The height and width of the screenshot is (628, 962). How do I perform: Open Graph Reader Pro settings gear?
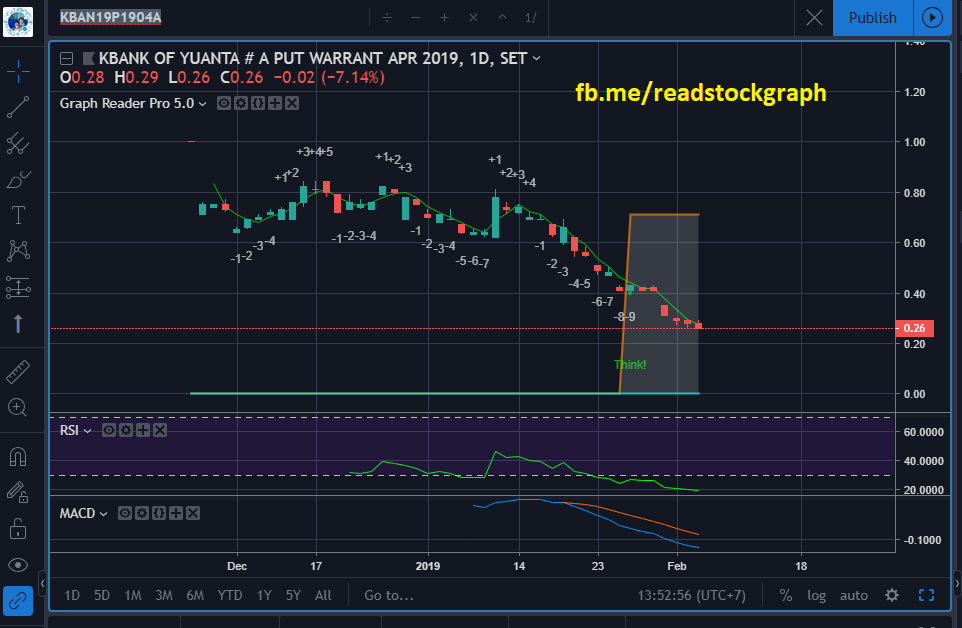pyautogui.click(x=241, y=103)
